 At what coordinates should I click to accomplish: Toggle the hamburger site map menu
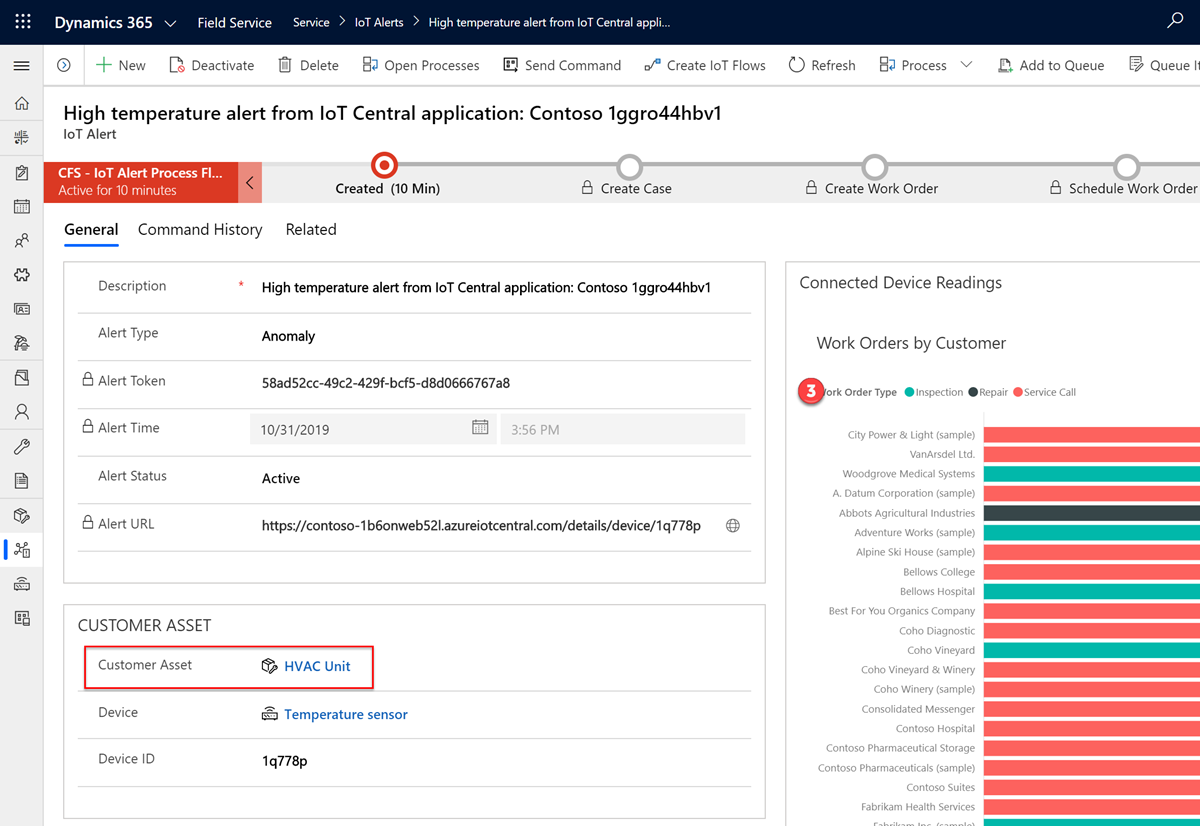(21, 65)
